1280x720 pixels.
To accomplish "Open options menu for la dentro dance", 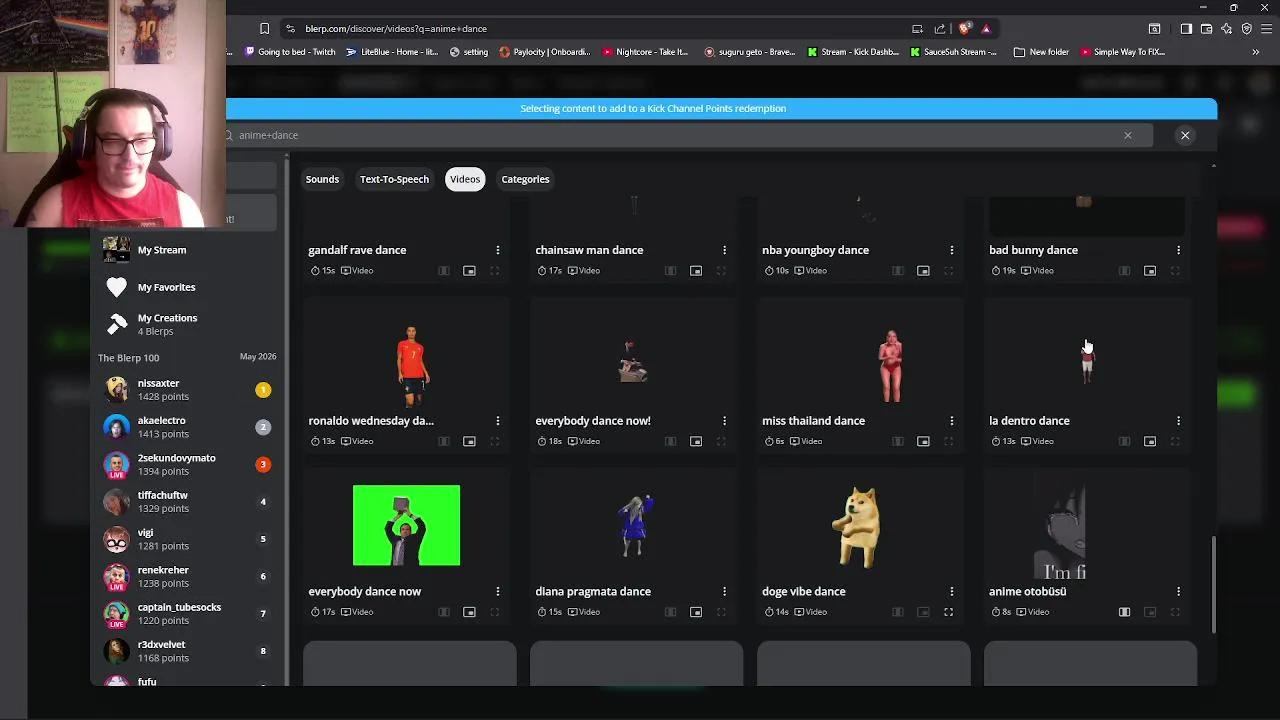I will click(1178, 421).
